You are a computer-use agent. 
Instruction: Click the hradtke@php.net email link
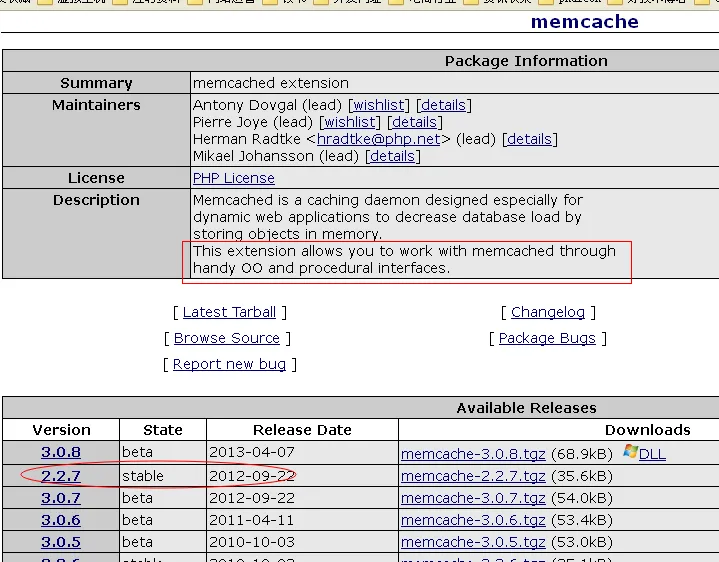[379, 139]
